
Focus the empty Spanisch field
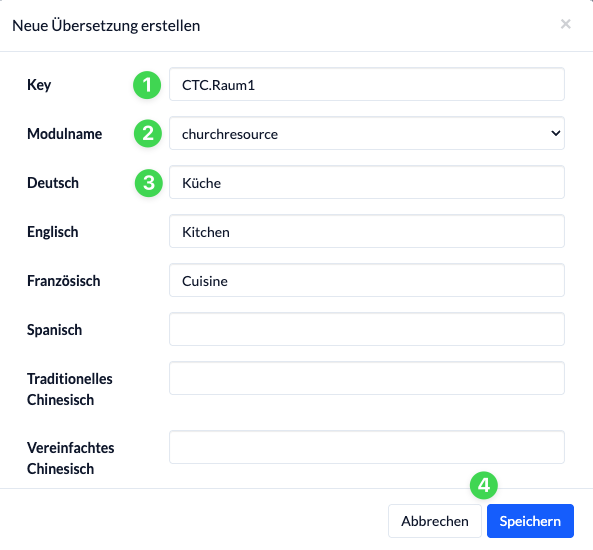coord(367,329)
